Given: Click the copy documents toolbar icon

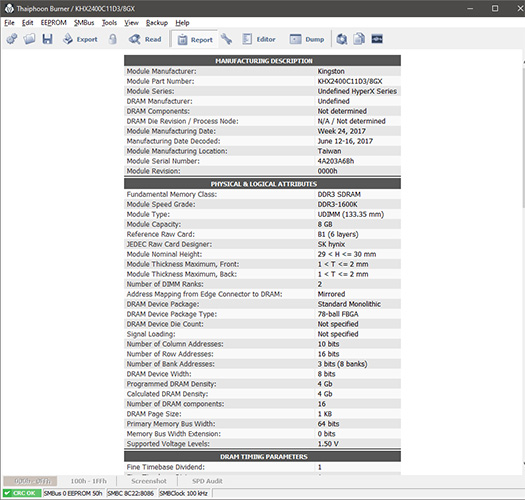Looking at the screenshot, I should click(x=359, y=39).
